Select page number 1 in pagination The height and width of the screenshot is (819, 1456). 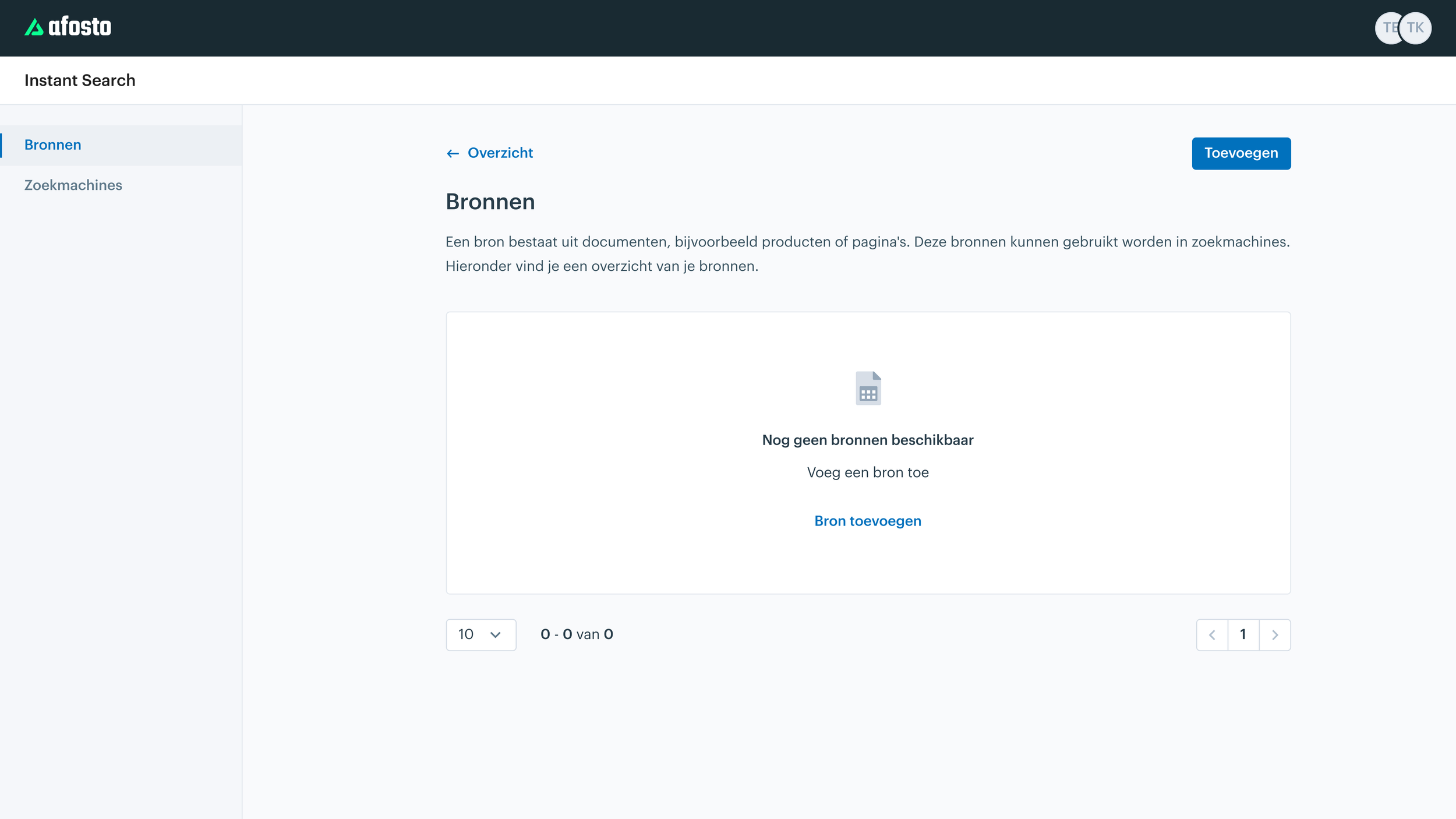coord(1243,634)
